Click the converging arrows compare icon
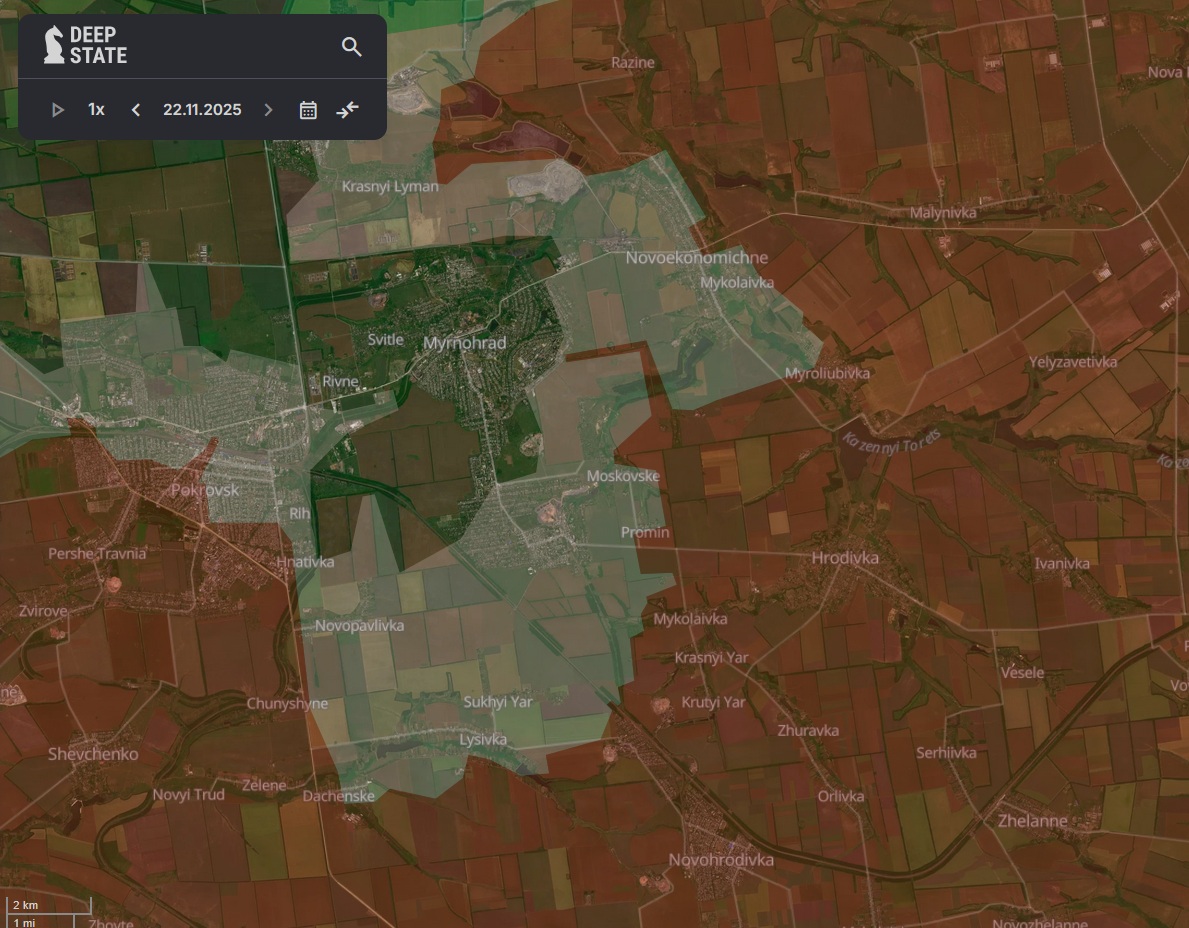The height and width of the screenshot is (928, 1189). coord(347,110)
